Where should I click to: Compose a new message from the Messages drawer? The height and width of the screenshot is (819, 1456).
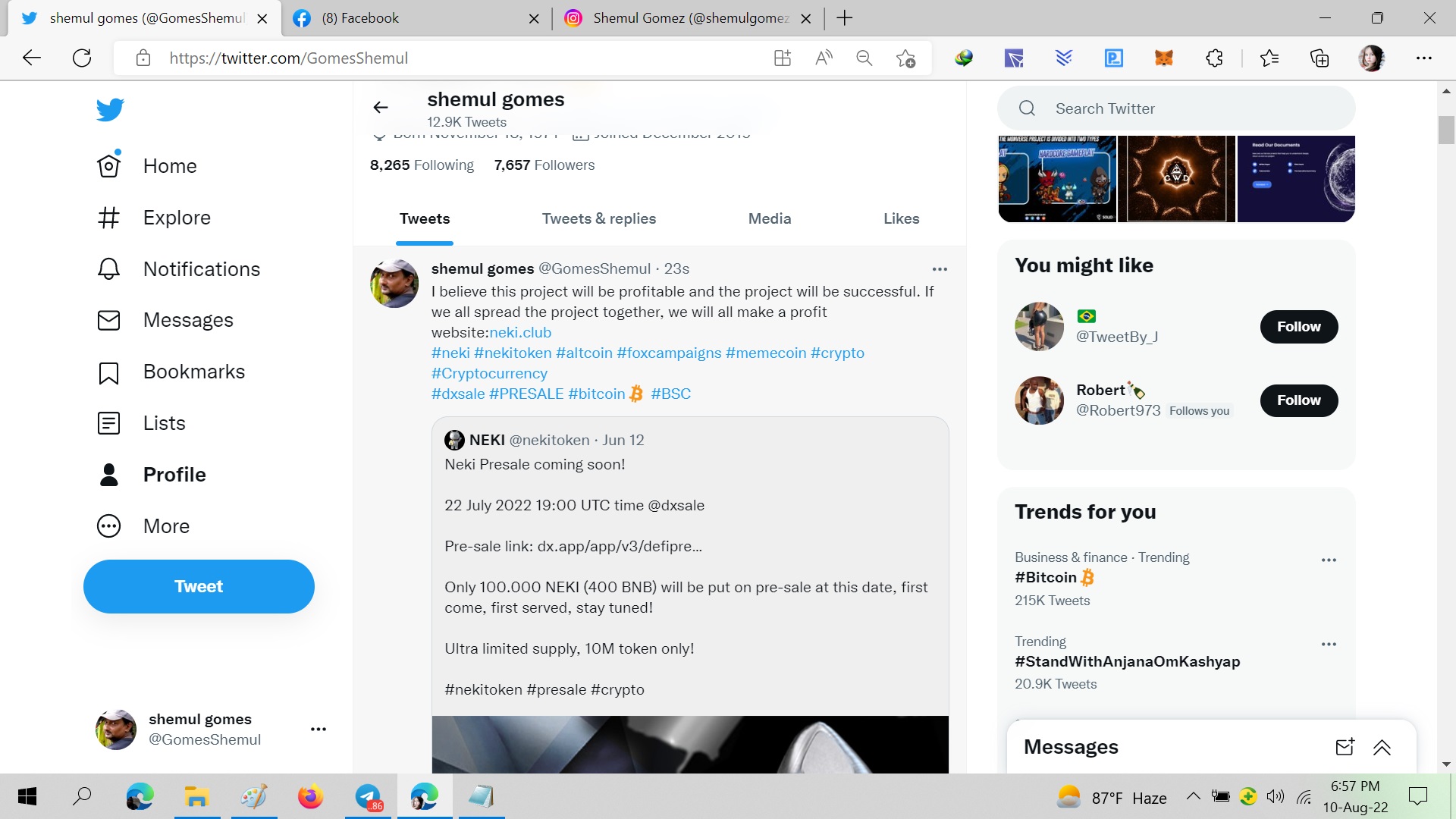pyautogui.click(x=1345, y=747)
